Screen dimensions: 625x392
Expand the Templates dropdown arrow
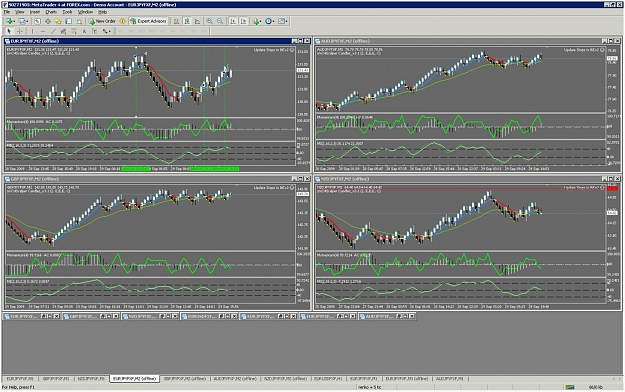tap(287, 21)
